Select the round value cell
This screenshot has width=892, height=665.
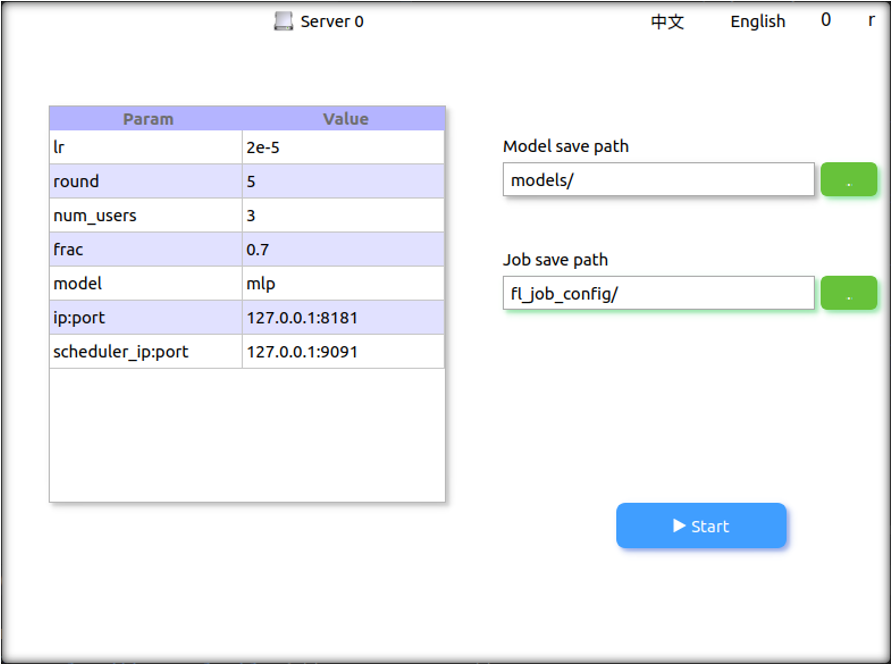pyautogui.click(x=343, y=182)
